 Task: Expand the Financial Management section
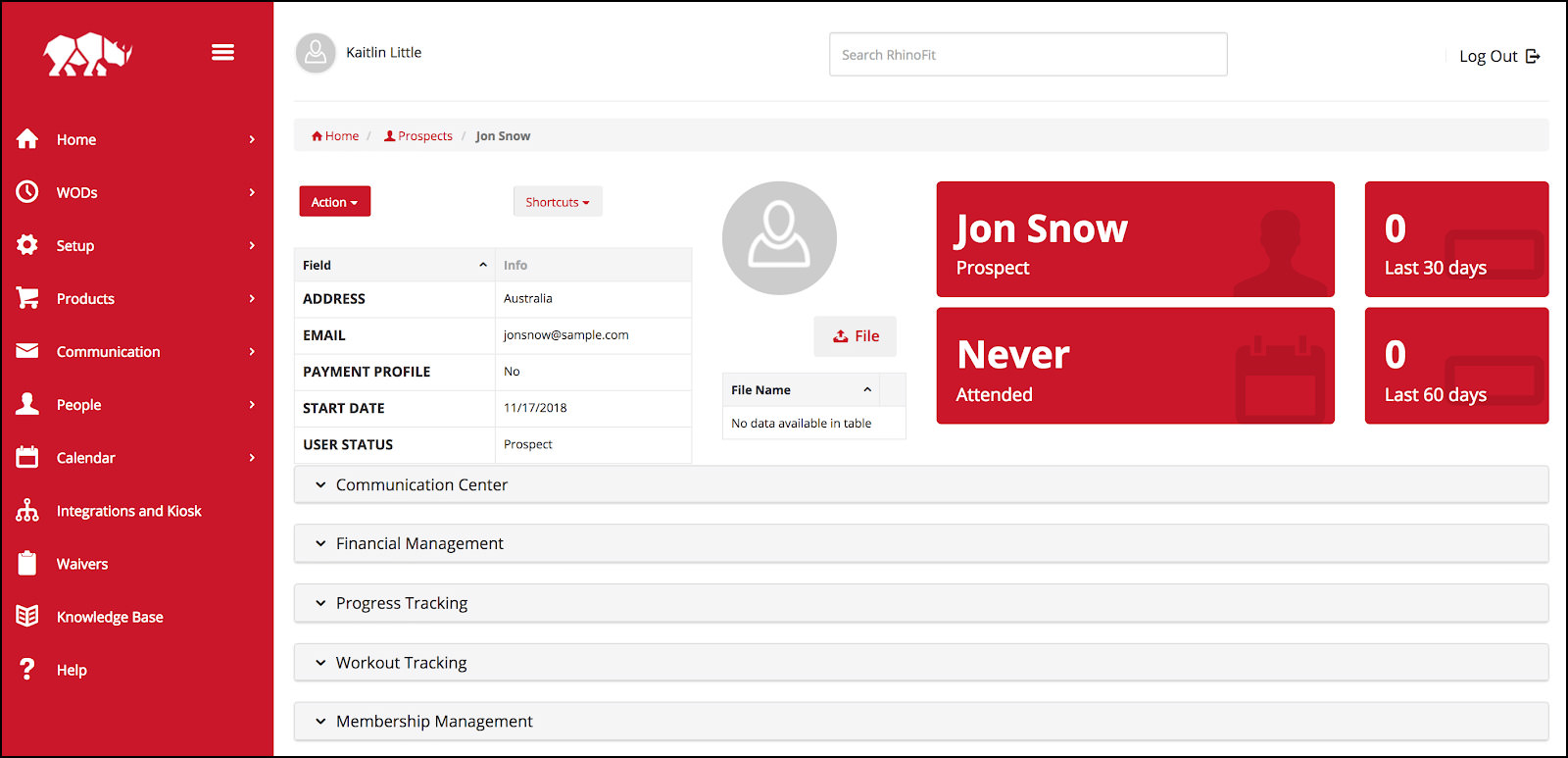click(419, 544)
